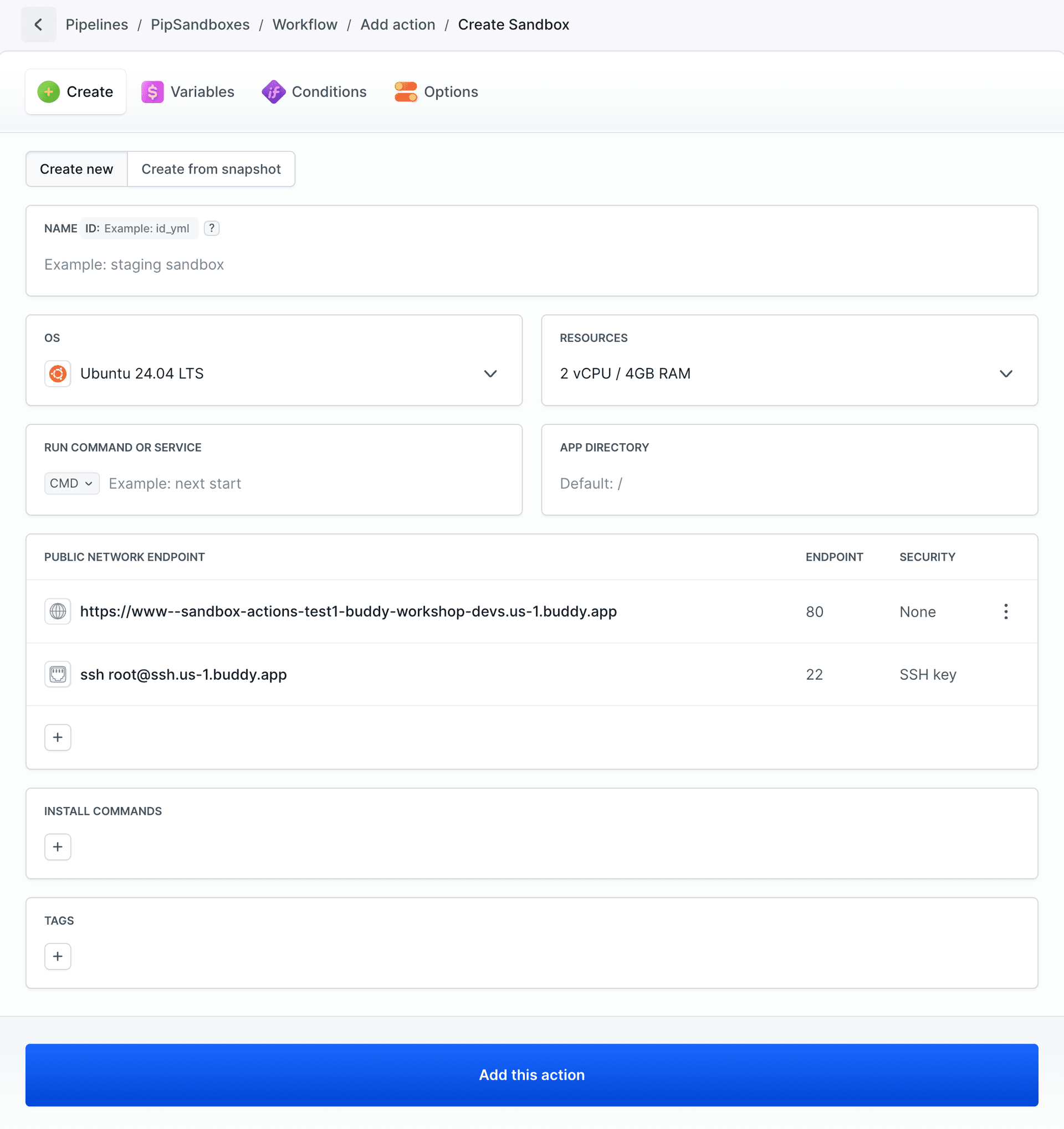This screenshot has width=1064, height=1129.
Task: Select the Create new option
Action: [76, 169]
